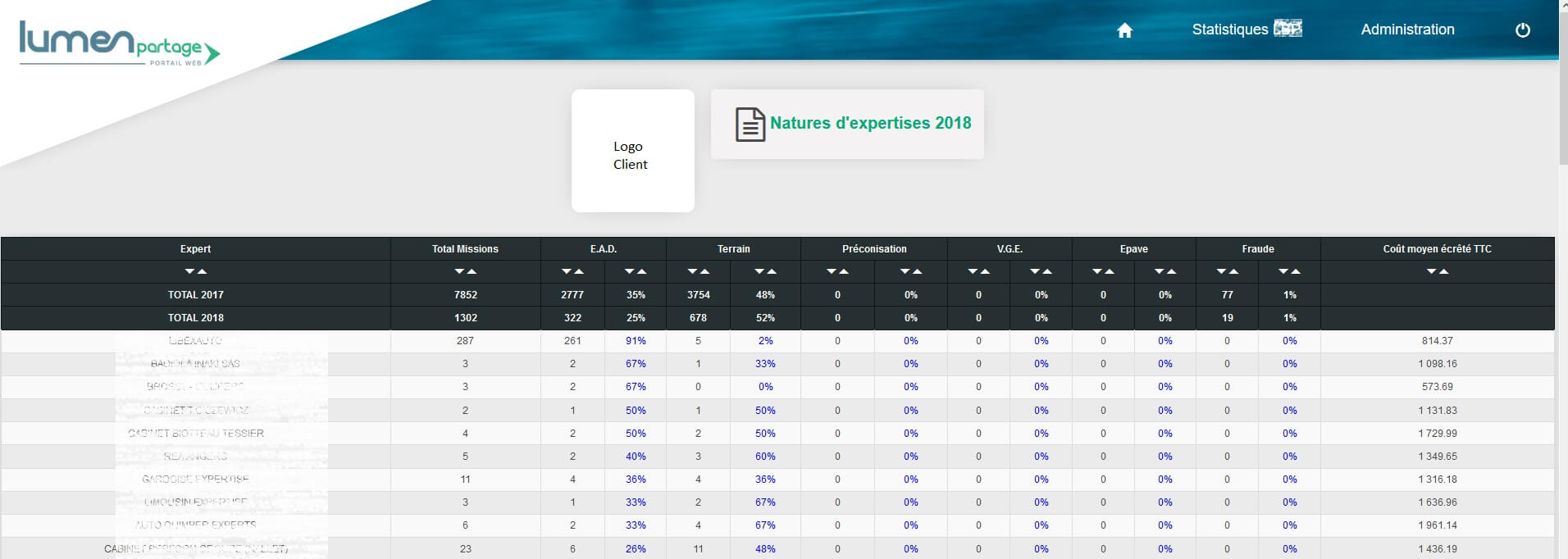Screen dimensions: 1568x559
Task: Sort Total Missions descending with down arrow
Action: click(460, 271)
